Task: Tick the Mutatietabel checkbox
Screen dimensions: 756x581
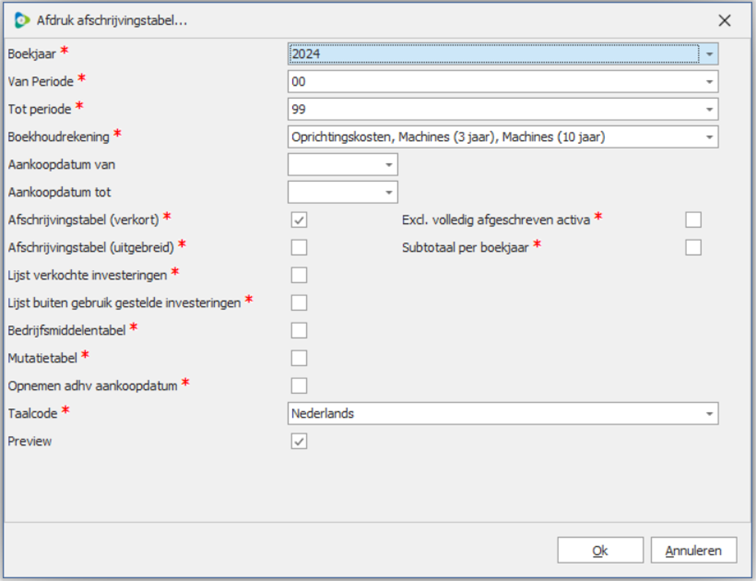Action: pos(299,358)
